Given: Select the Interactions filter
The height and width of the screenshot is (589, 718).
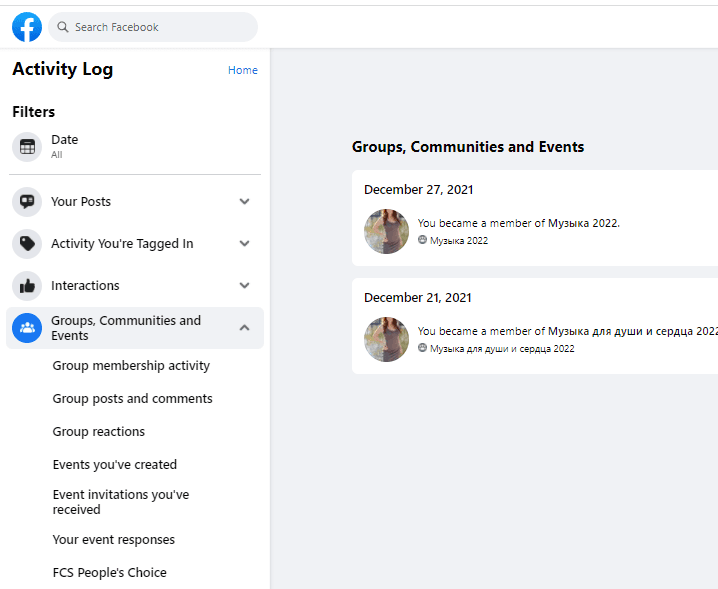Looking at the screenshot, I should pos(135,286).
